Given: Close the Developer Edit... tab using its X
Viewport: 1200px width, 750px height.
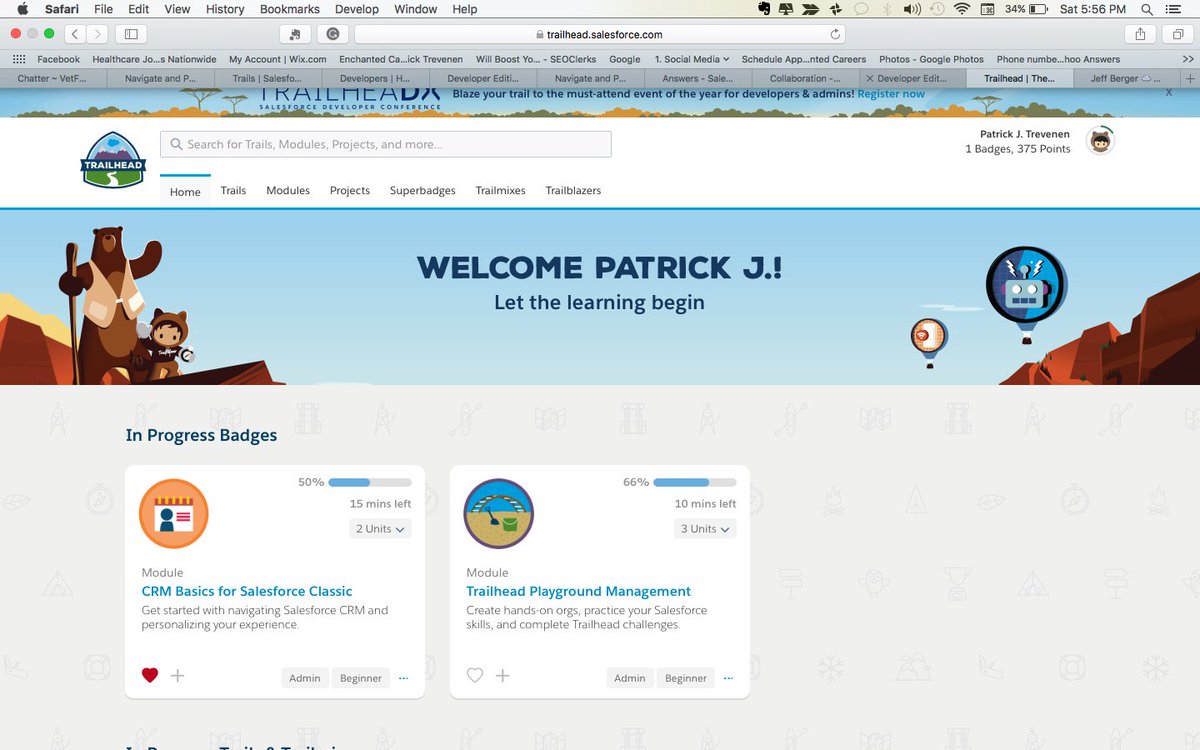Looking at the screenshot, I should 870,78.
